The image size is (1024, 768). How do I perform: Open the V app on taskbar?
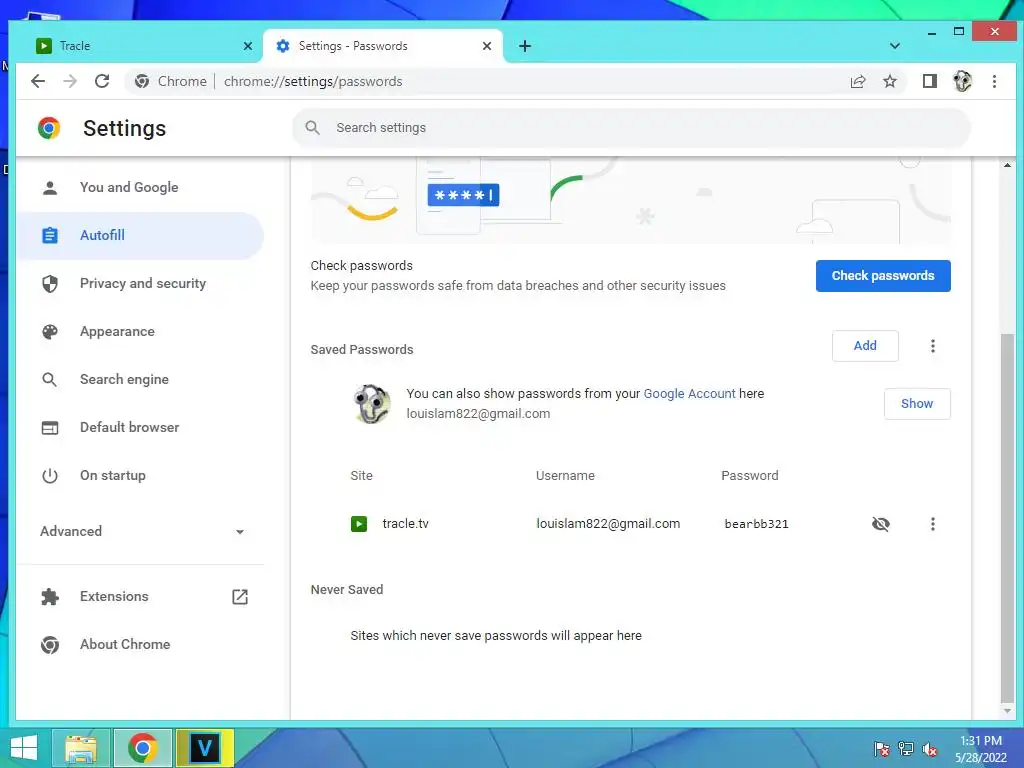(204, 748)
